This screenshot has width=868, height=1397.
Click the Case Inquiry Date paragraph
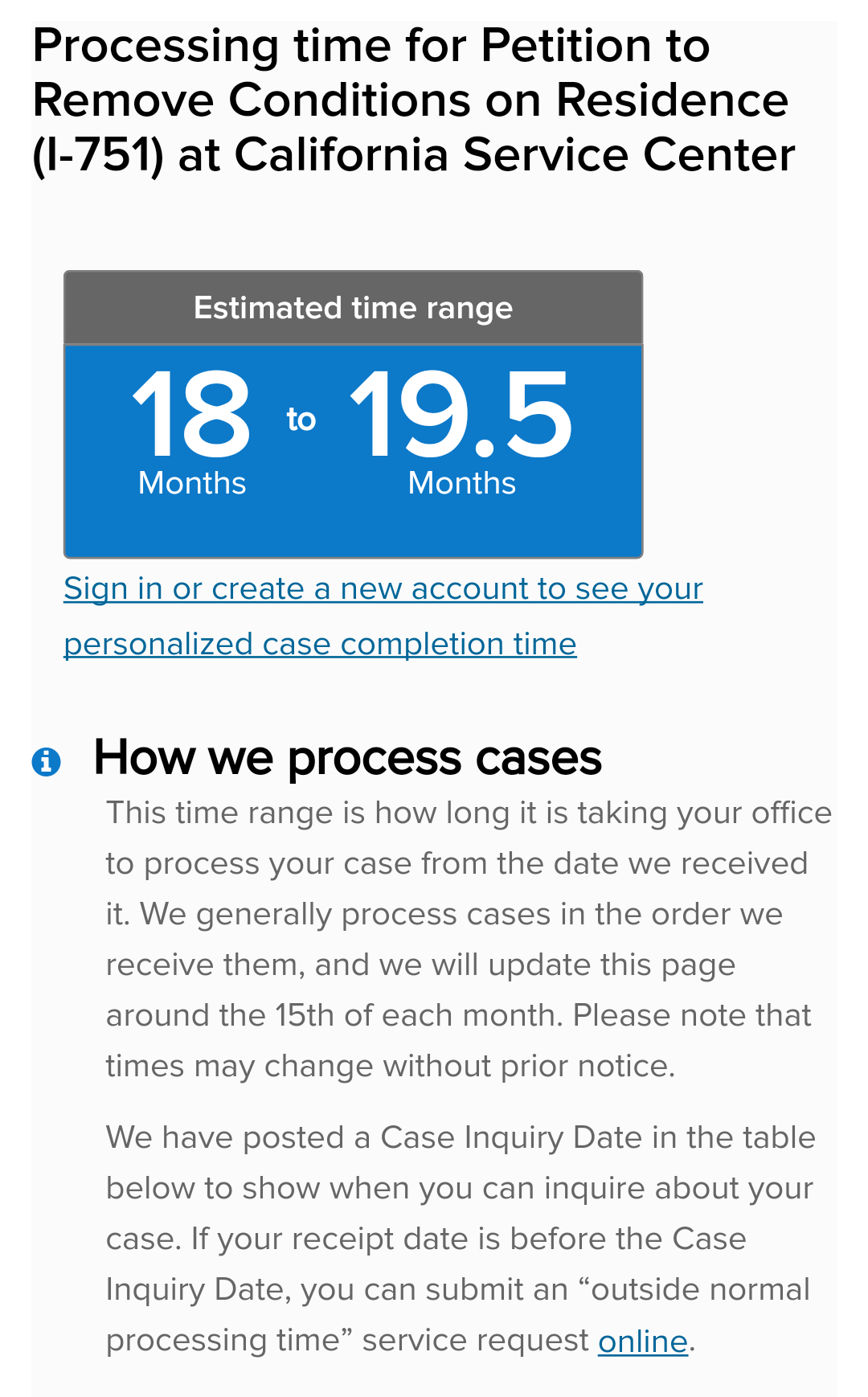[461, 1239]
